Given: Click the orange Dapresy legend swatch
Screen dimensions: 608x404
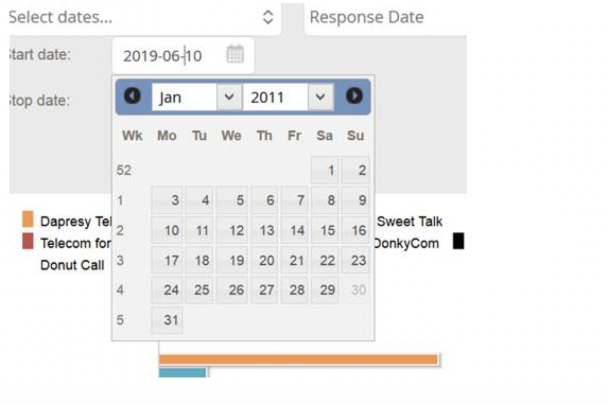Looking at the screenshot, I should tap(28, 219).
